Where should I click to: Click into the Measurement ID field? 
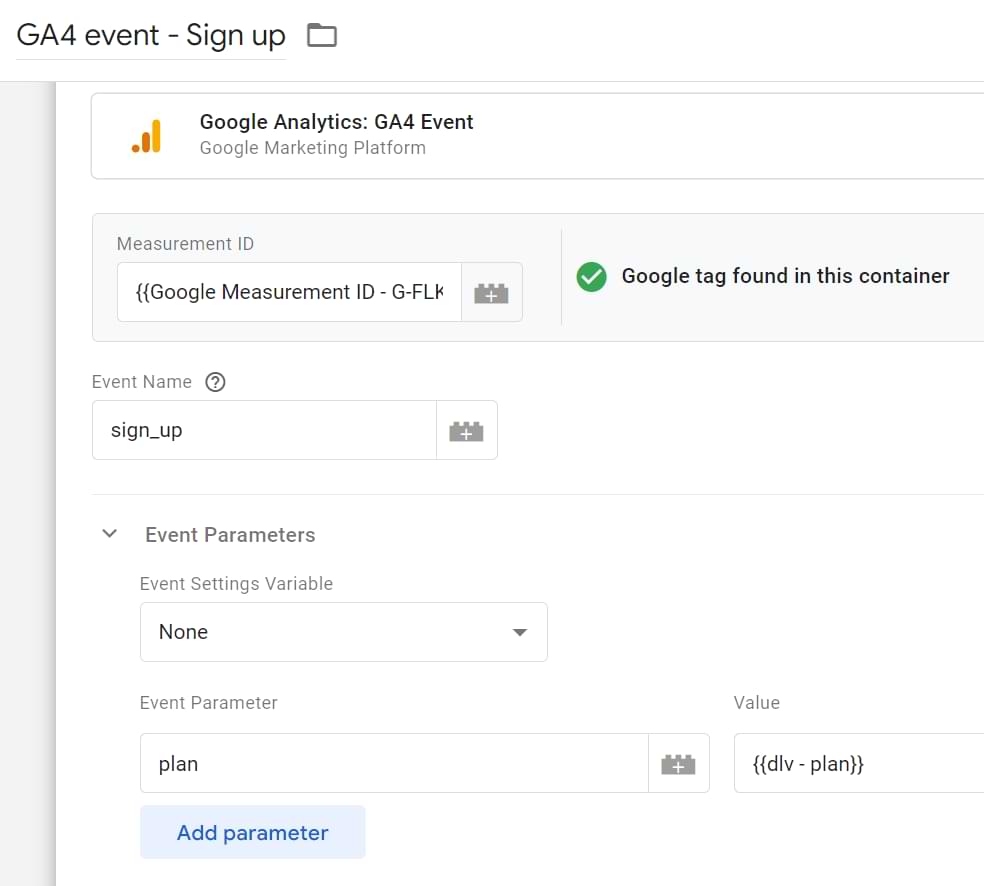coord(289,293)
